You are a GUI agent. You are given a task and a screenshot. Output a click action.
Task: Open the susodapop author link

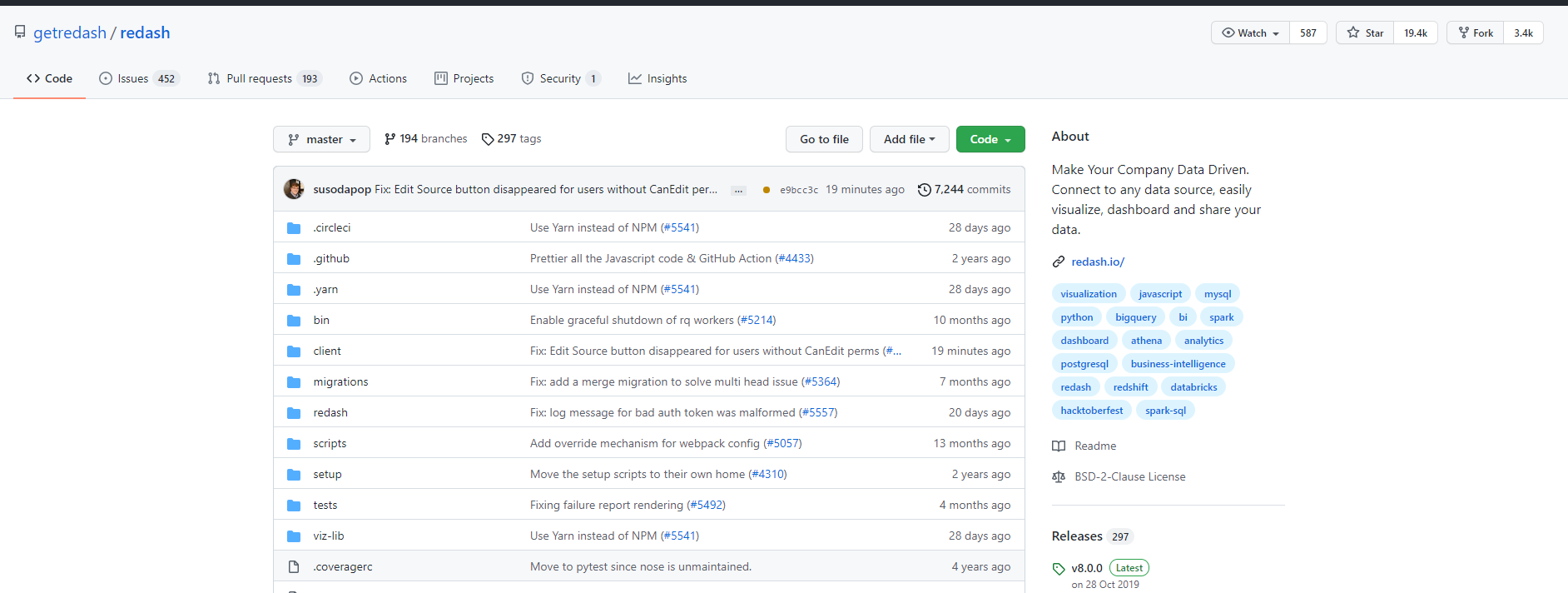[342, 190]
